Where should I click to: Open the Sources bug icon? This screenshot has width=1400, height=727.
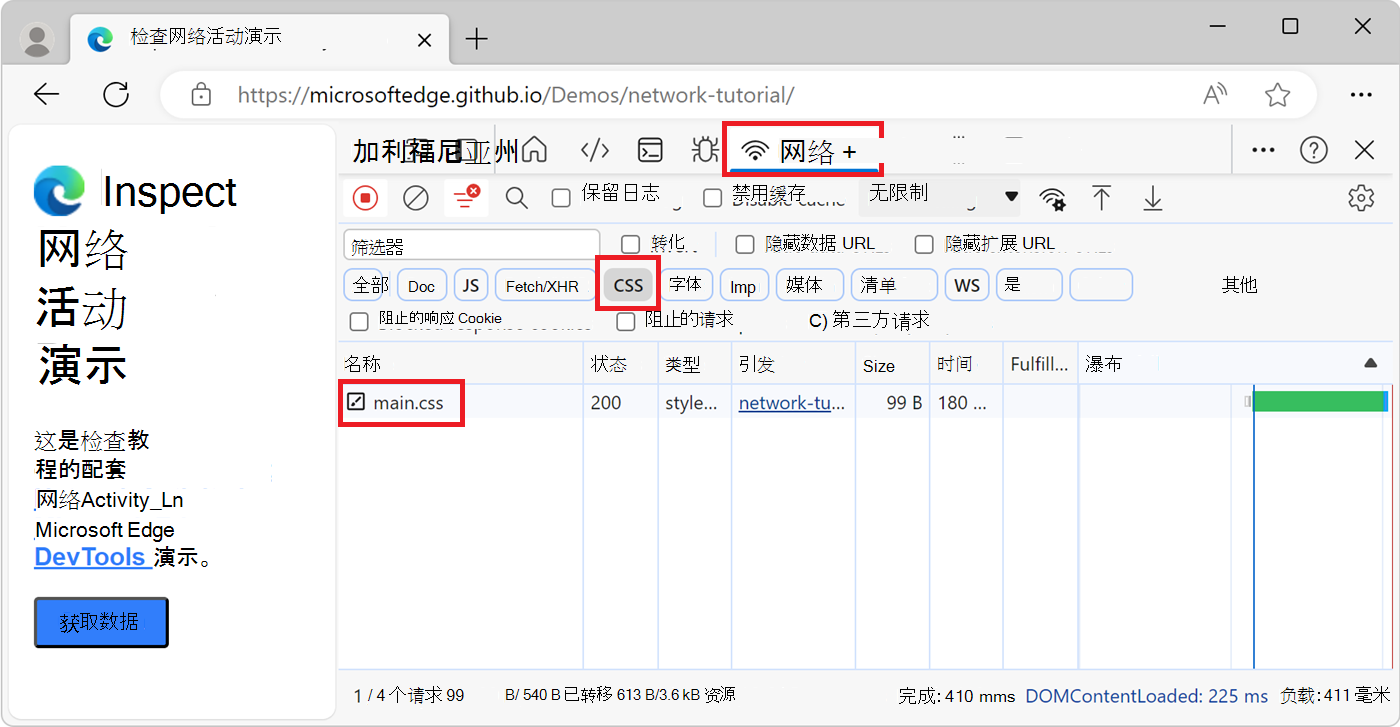click(x=706, y=150)
